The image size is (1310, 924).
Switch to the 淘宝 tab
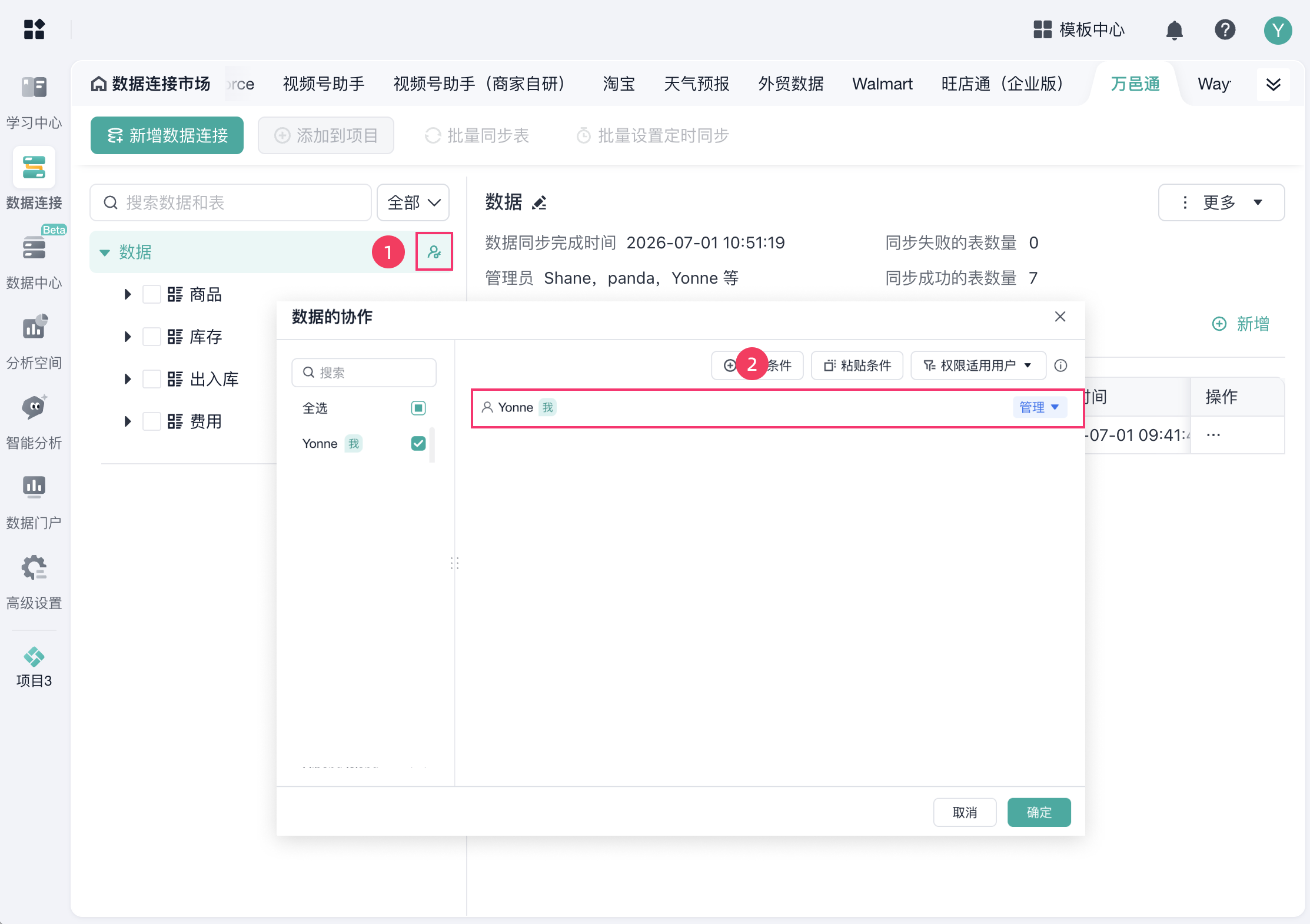pos(619,84)
